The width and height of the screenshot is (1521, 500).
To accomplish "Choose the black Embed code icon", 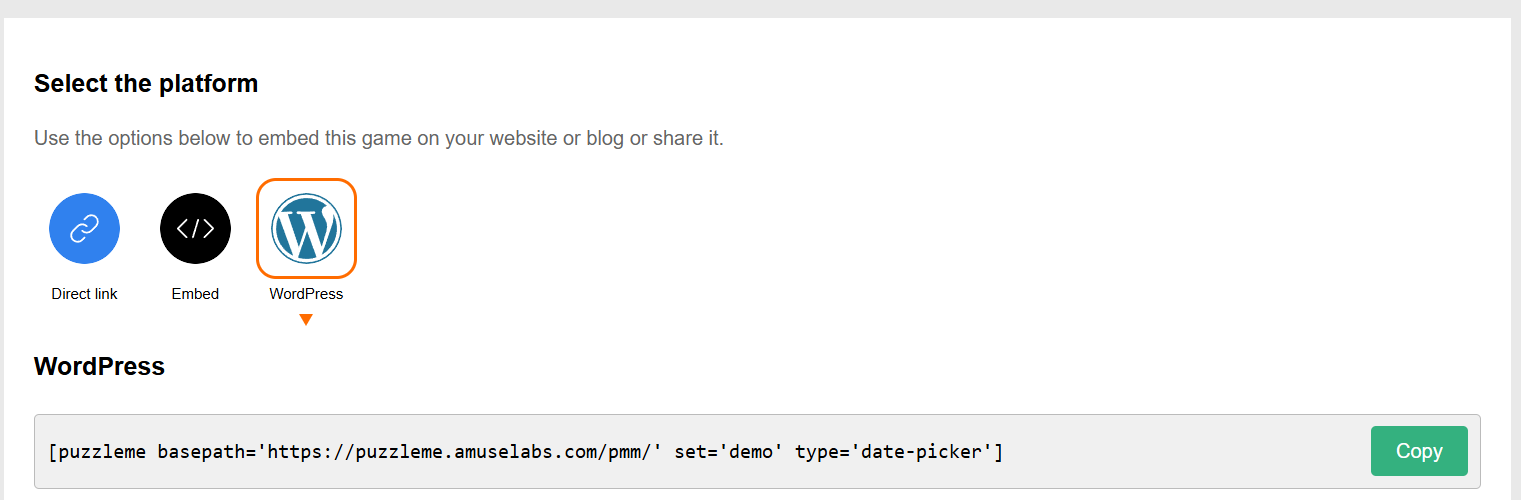I will click(195, 229).
